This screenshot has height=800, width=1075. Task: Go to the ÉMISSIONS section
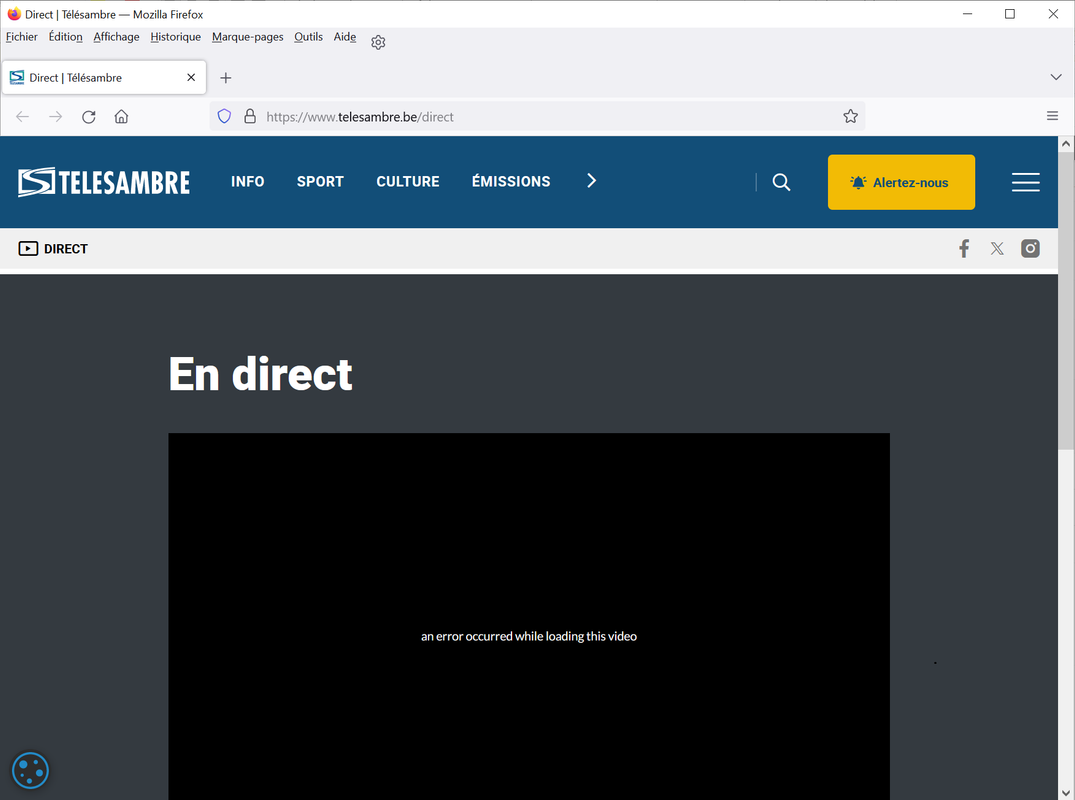click(511, 181)
